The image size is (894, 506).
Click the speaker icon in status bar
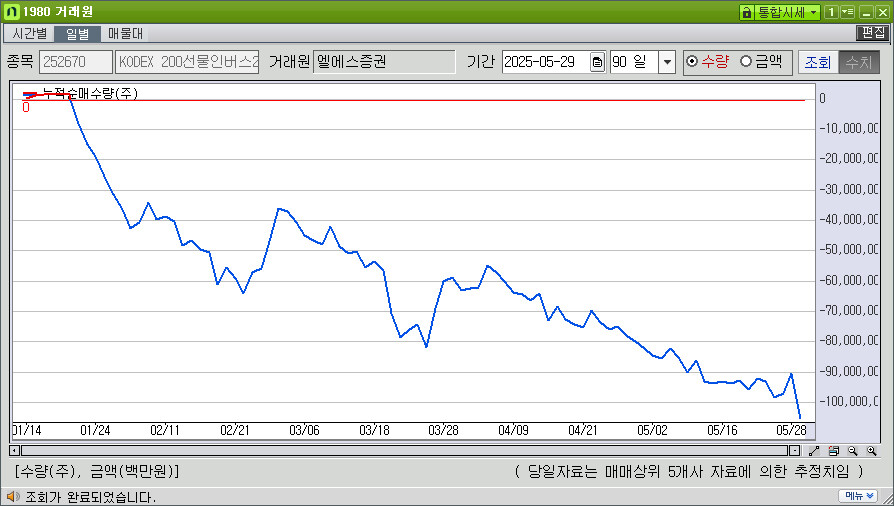(x=13, y=496)
